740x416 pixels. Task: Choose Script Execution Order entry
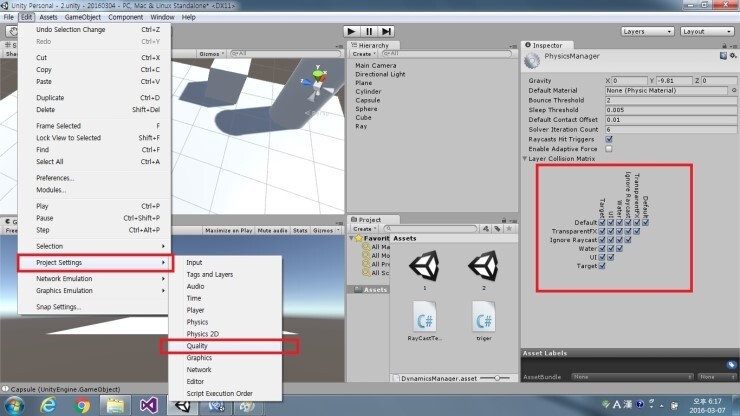point(225,393)
